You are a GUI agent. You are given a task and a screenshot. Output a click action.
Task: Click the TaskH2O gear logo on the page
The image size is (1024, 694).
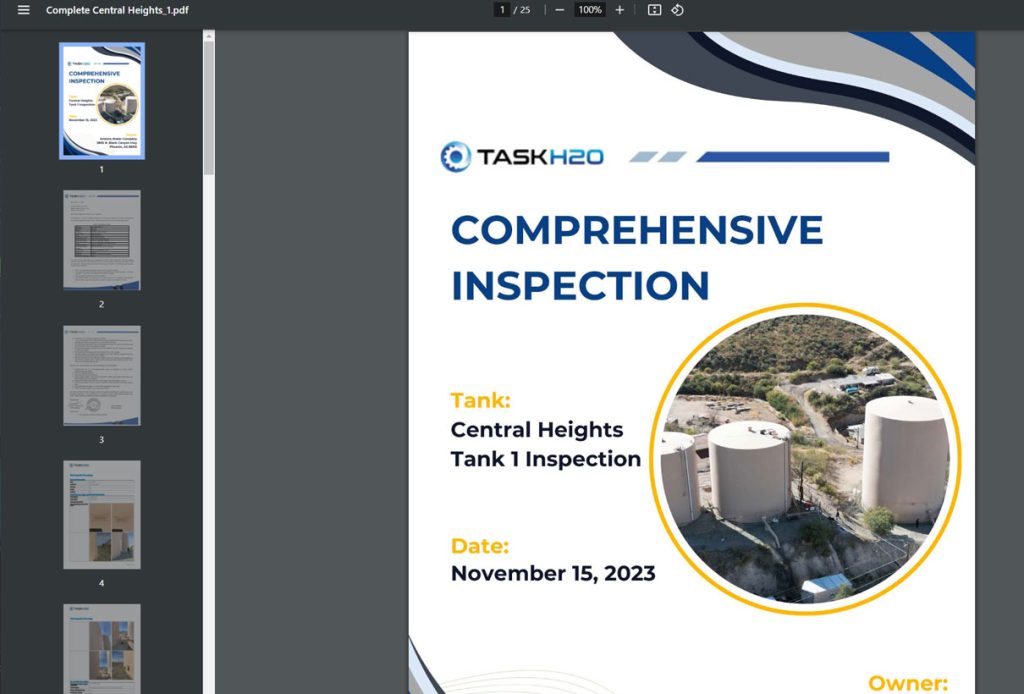456,157
